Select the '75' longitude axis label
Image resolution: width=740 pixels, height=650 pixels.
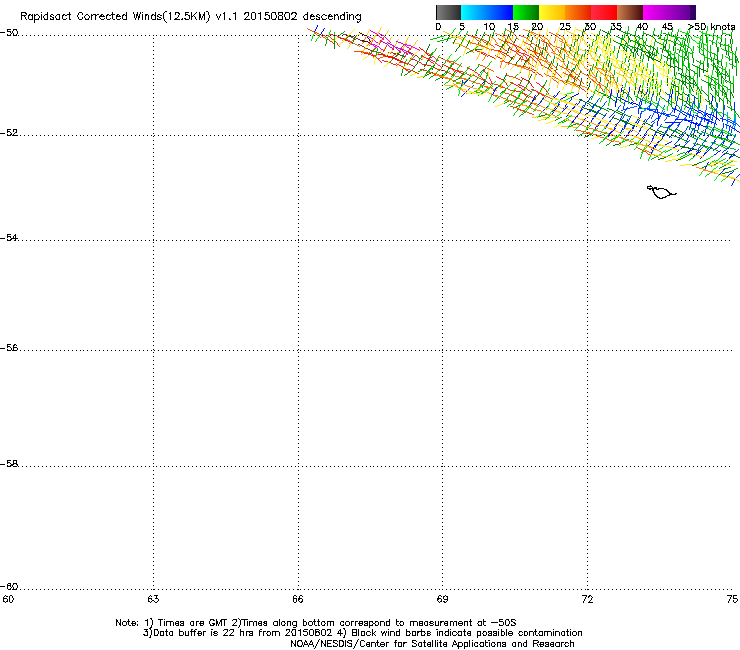(732, 599)
